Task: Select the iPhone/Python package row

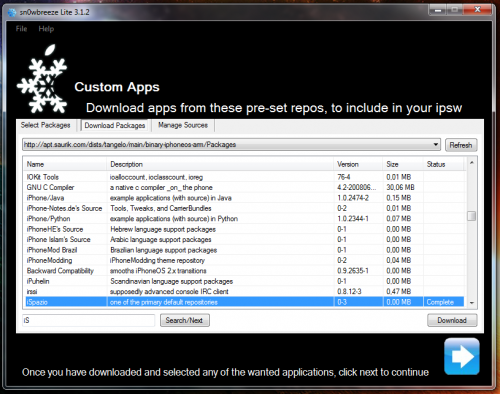Action: tap(245, 219)
